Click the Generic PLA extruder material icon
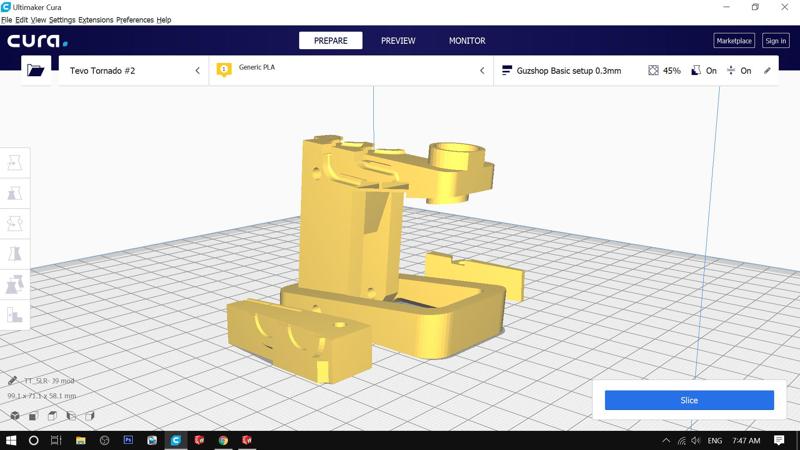Image resolution: width=800 pixels, height=450 pixels. click(224, 69)
